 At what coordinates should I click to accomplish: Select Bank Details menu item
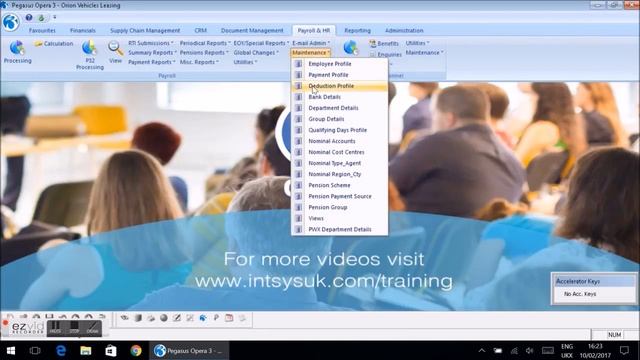pos(340,97)
